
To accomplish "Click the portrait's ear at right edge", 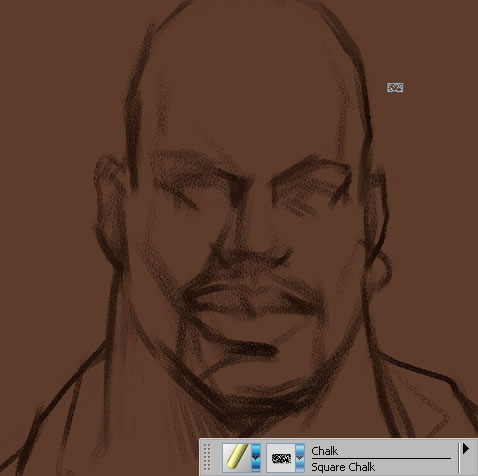I will [x=378, y=220].
